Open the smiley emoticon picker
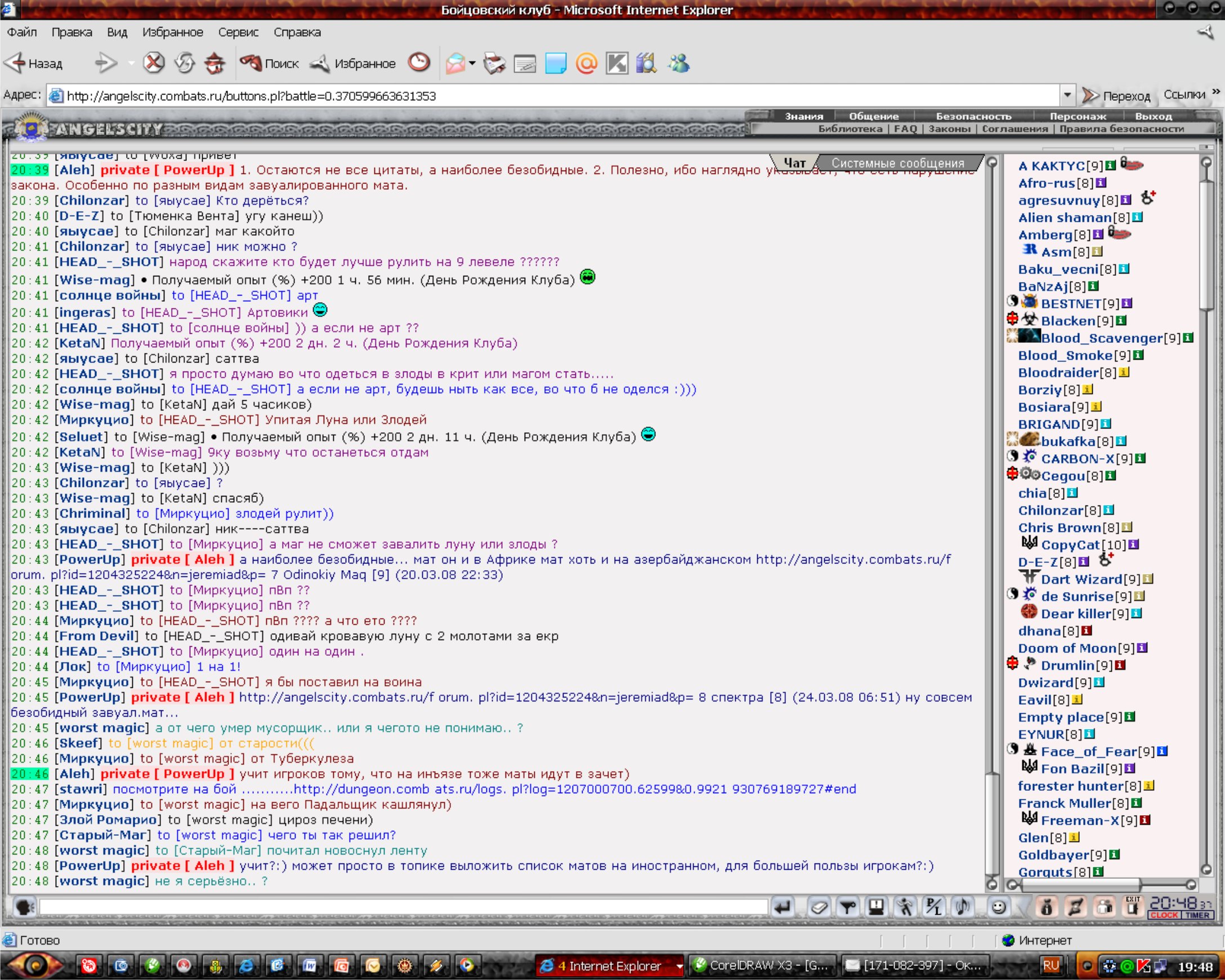Viewport: 1225px width, 980px height. pos(998,907)
